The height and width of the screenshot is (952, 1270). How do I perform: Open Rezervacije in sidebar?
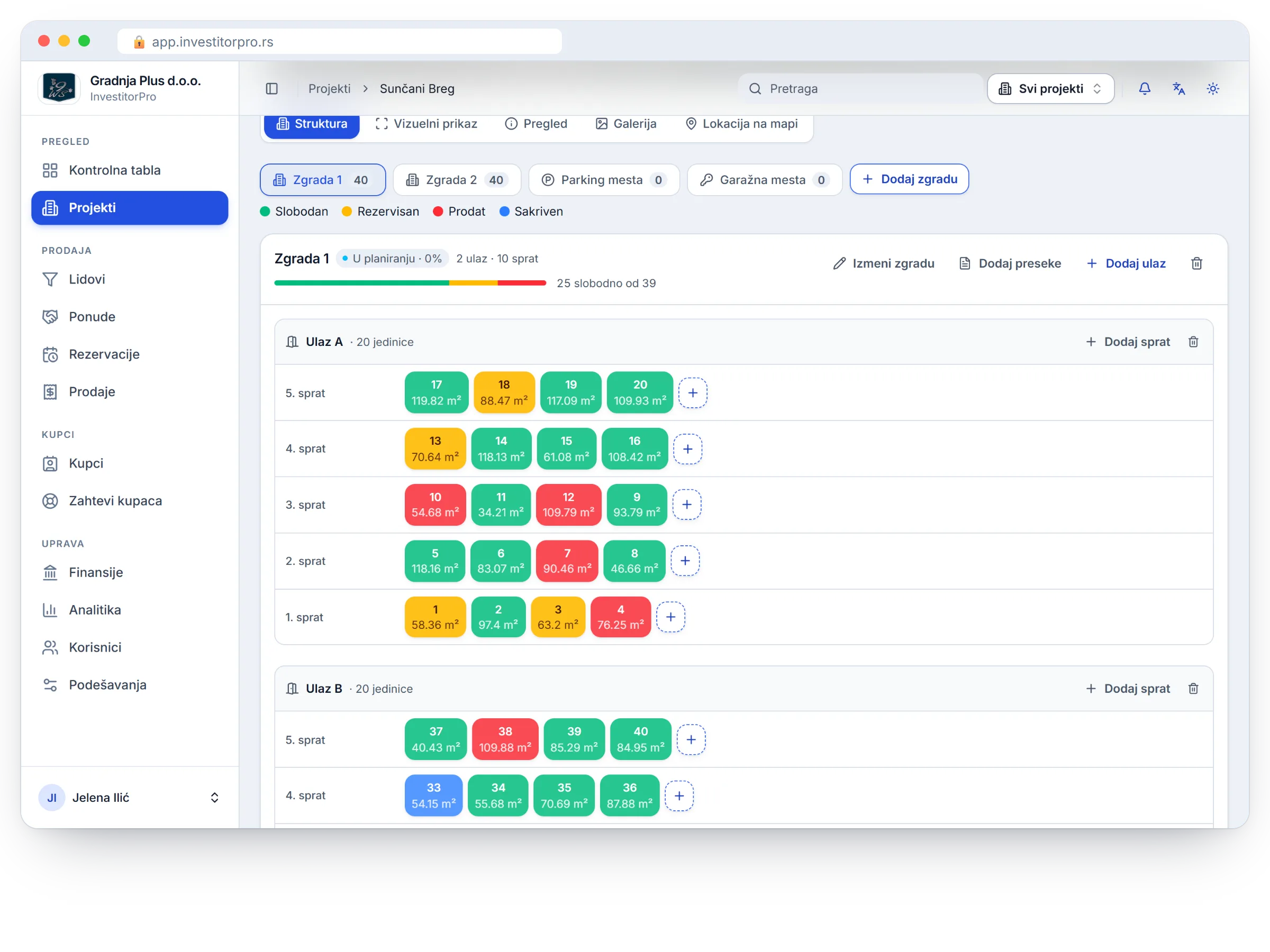[130, 355]
